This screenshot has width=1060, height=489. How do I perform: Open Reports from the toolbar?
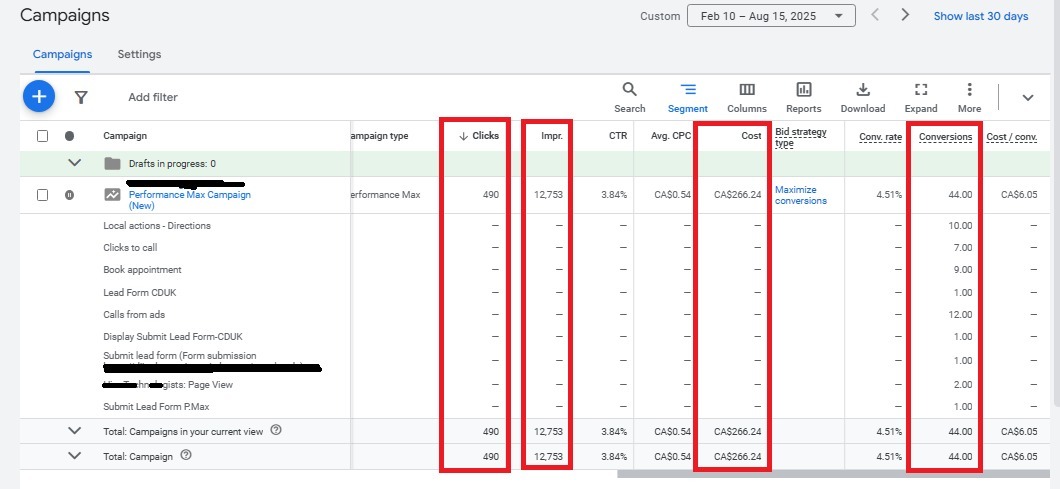[803, 96]
